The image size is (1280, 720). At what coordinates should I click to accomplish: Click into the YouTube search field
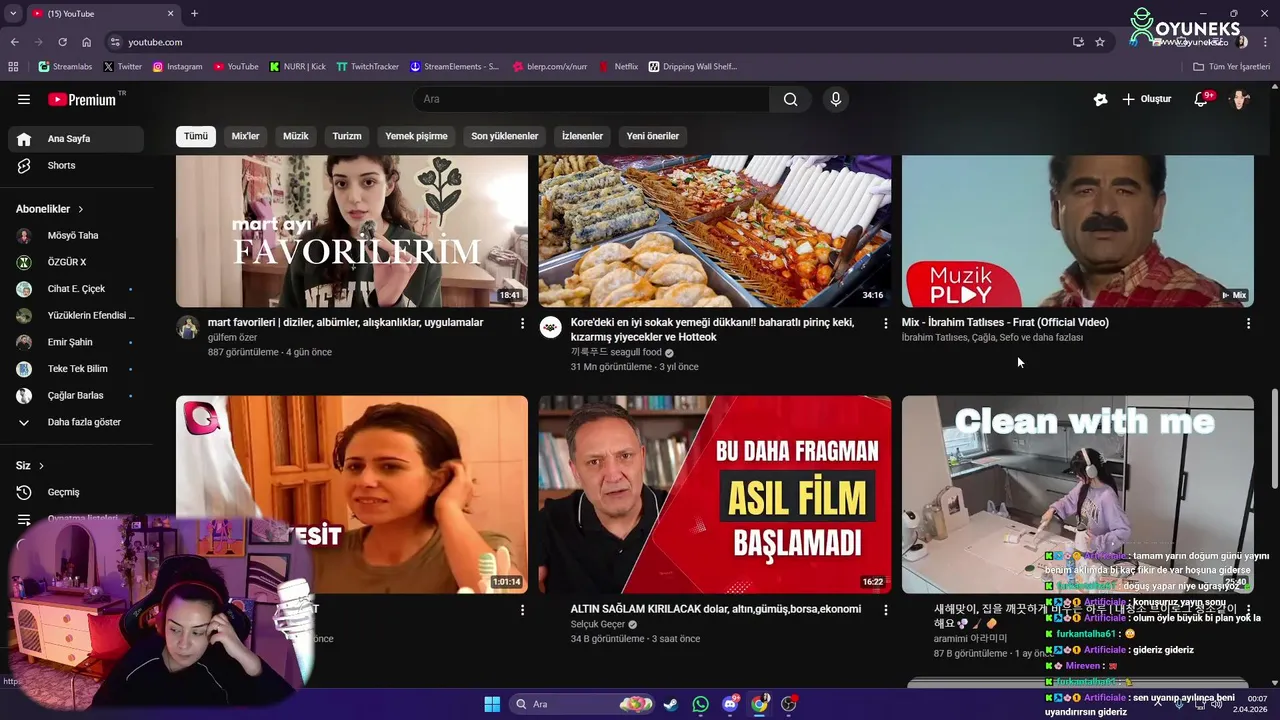coord(591,99)
